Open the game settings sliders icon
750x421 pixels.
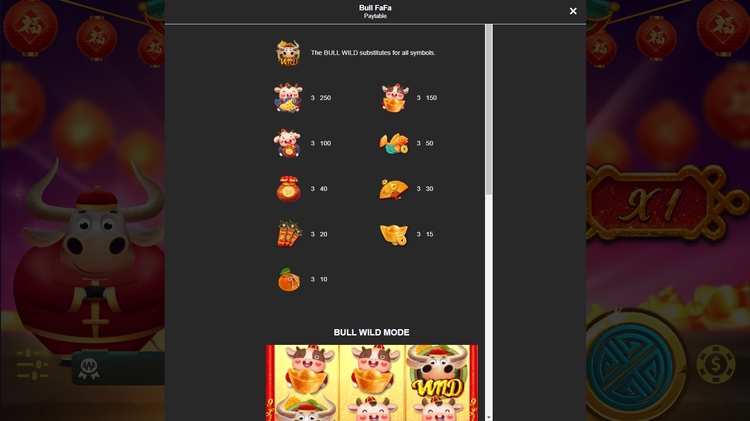pyautogui.click(x=33, y=365)
